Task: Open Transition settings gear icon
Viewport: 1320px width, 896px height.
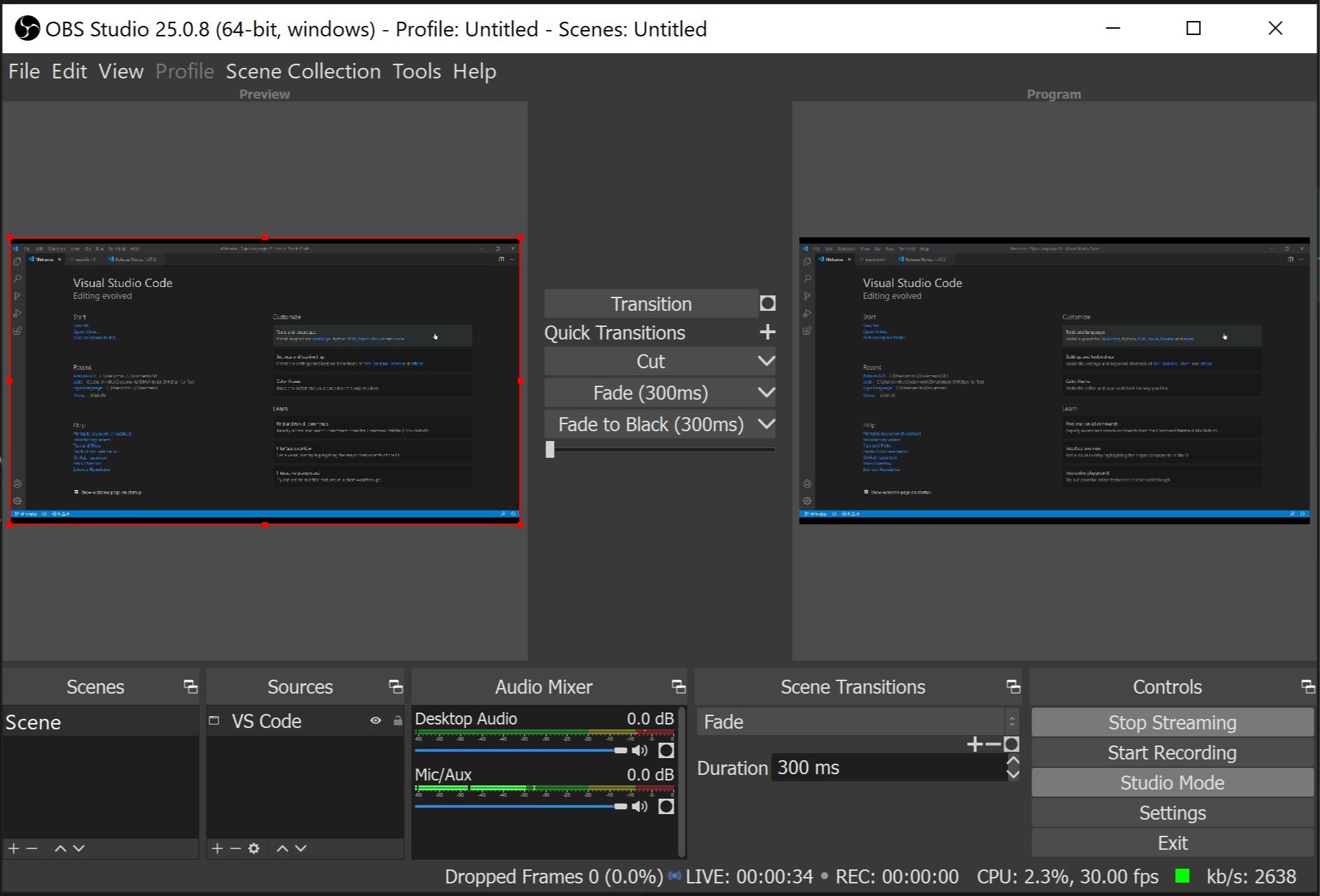Action: [x=767, y=303]
